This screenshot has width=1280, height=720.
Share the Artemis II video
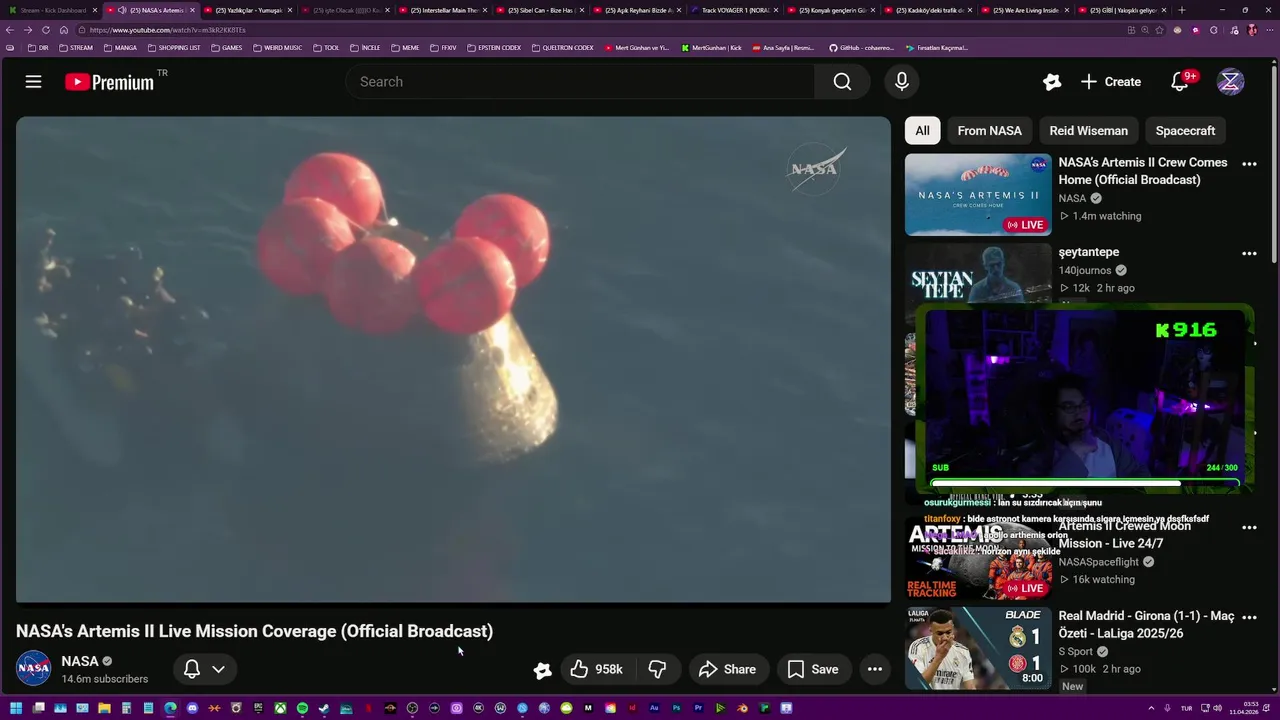[727, 669]
